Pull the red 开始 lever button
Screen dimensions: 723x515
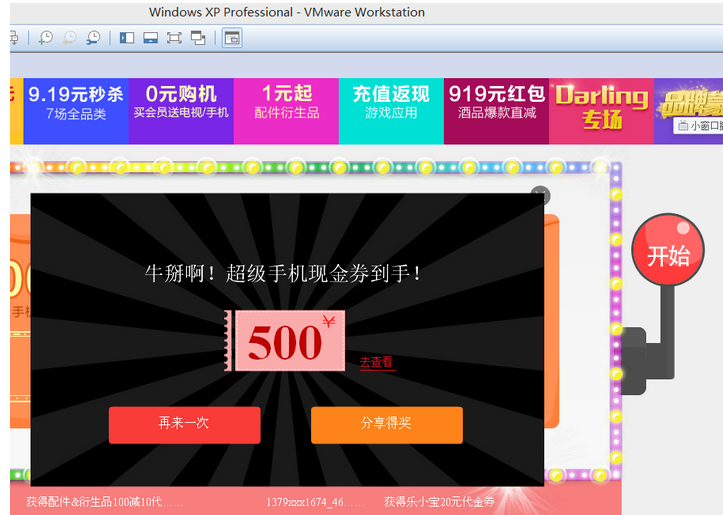[x=668, y=249]
